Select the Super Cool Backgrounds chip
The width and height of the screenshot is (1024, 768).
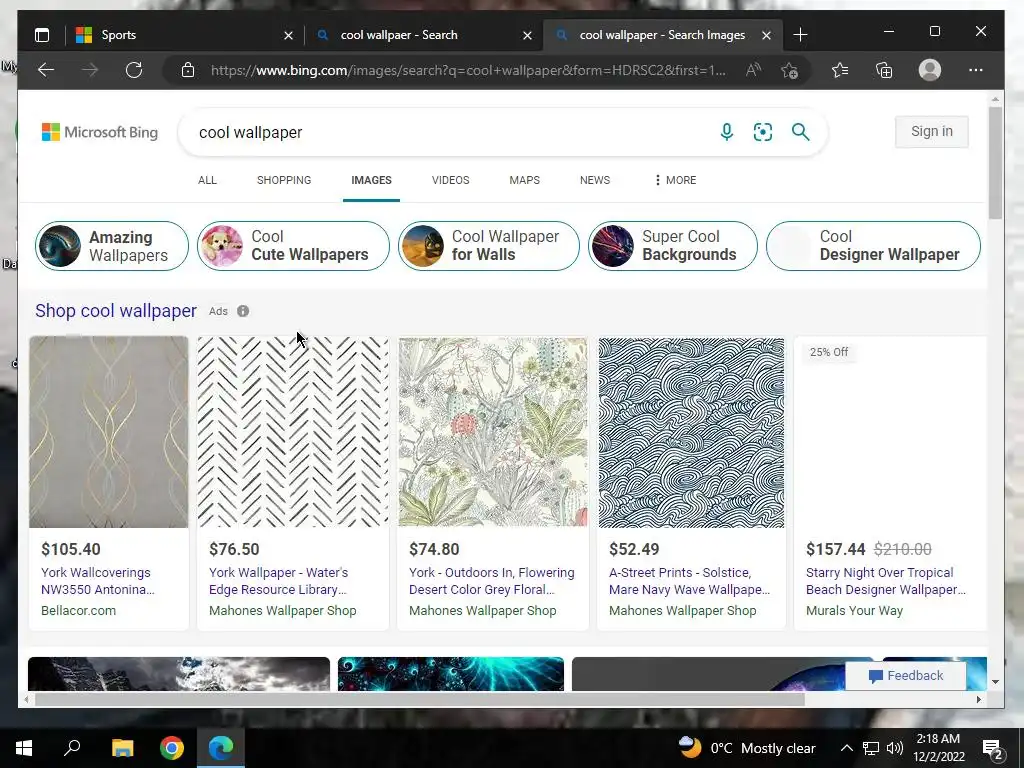[673, 246]
